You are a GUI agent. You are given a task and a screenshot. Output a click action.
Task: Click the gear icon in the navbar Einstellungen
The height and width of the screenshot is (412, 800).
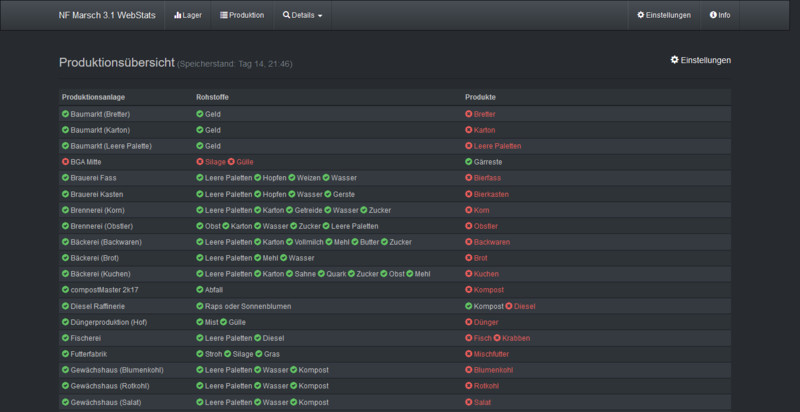(x=641, y=15)
